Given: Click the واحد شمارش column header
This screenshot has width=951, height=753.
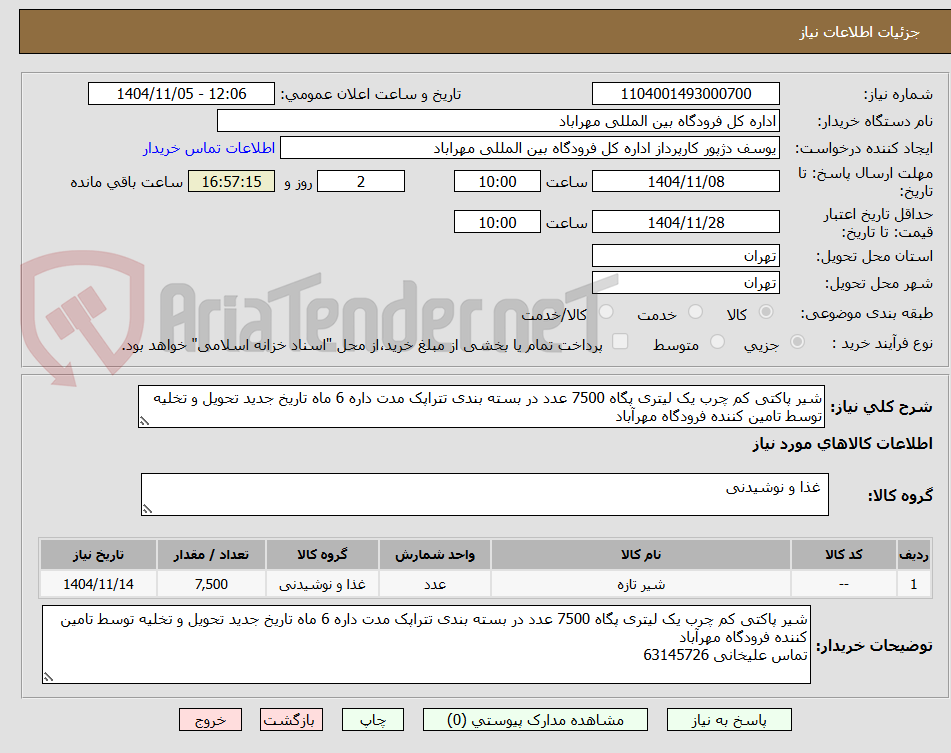Looking at the screenshot, I should point(435,555).
